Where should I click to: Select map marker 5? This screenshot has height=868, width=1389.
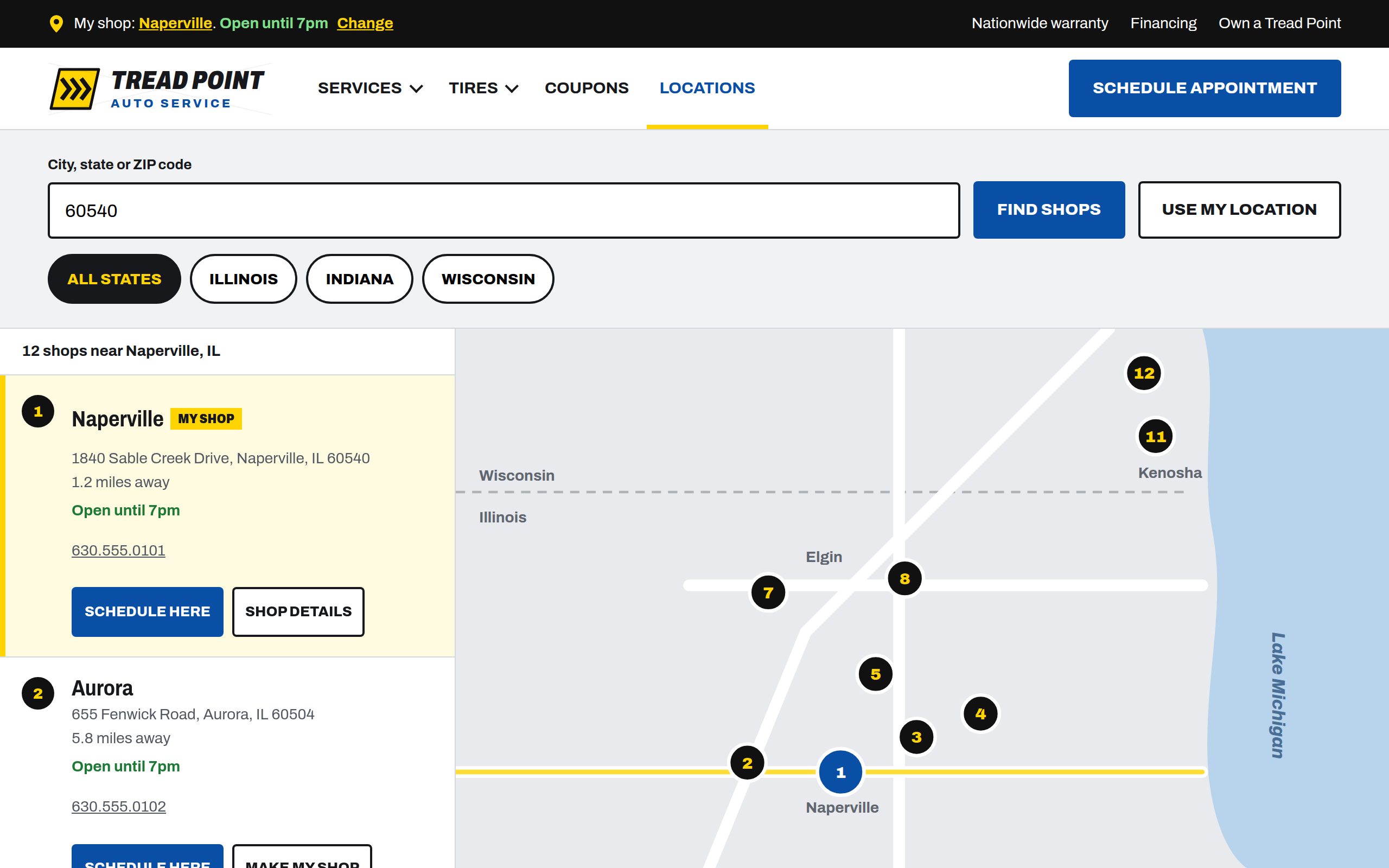point(875,674)
